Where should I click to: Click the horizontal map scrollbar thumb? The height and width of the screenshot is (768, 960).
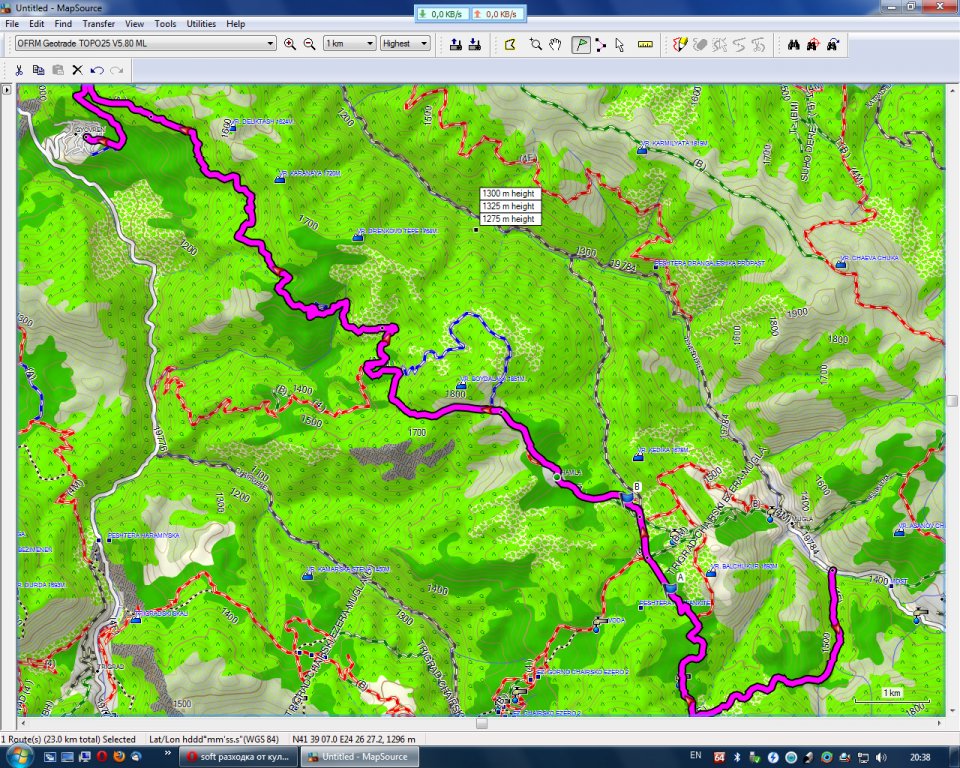482,723
